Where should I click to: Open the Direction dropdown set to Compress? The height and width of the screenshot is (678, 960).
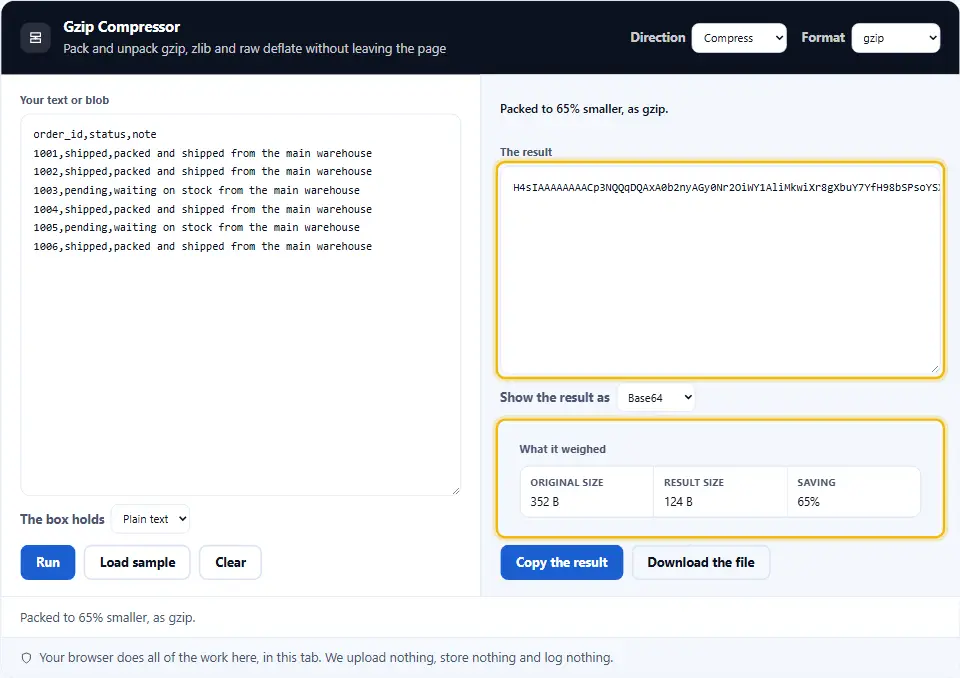(739, 38)
